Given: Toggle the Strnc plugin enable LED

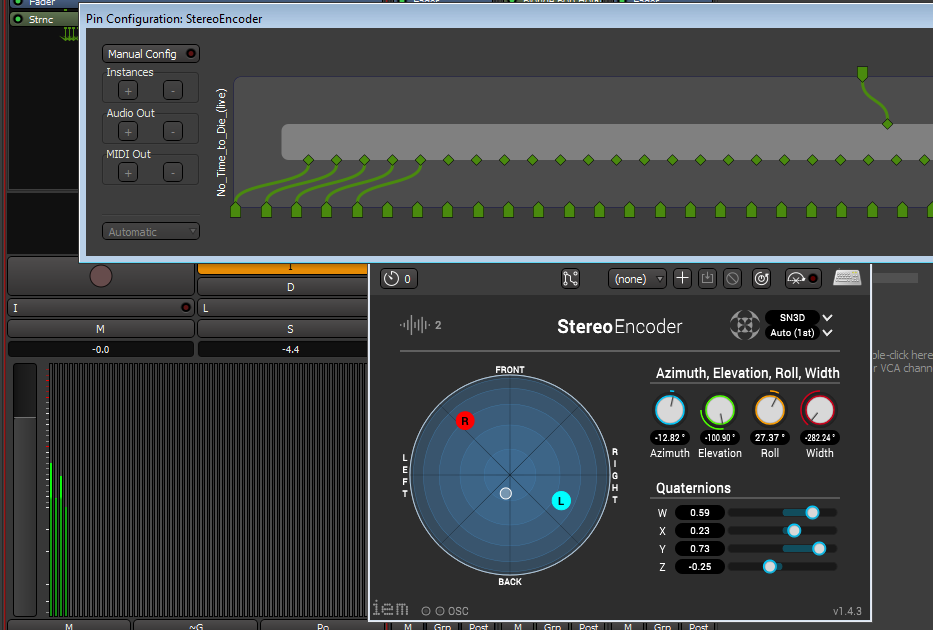Looking at the screenshot, I should tap(17, 18).
